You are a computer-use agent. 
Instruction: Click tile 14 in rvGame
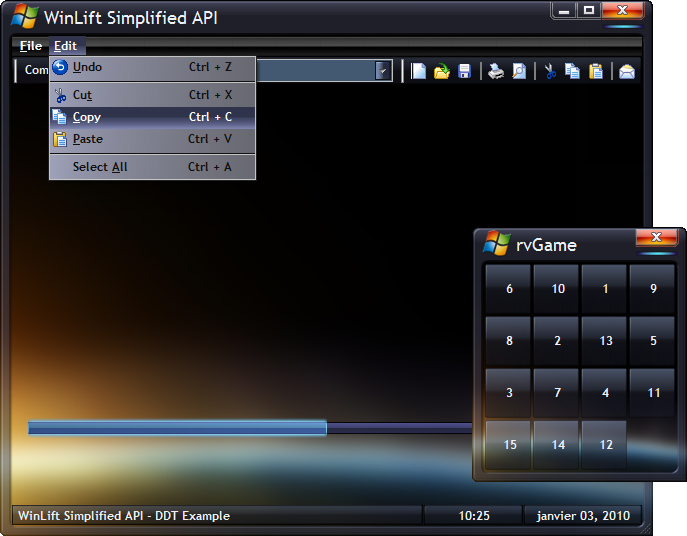tap(556, 445)
